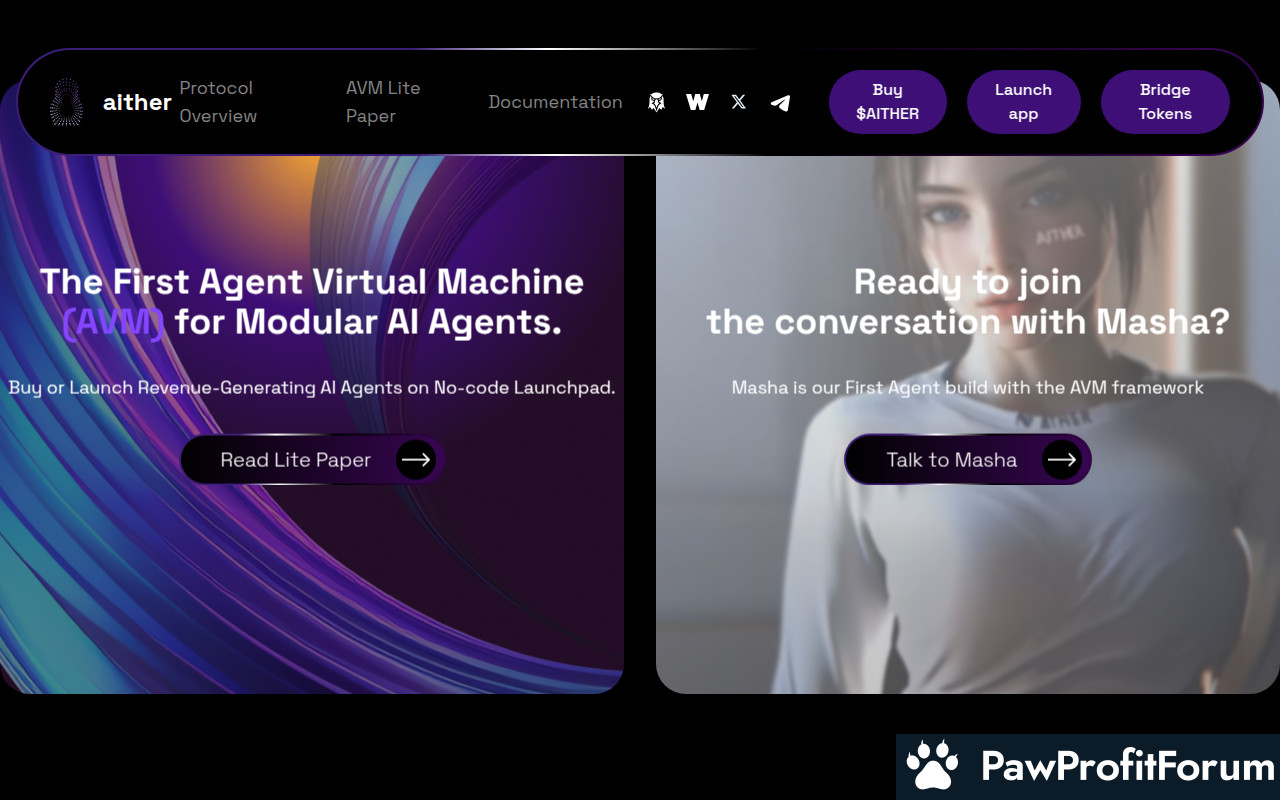The width and height of the screenshot is (1280, 800).
Task: Click the arrow circle beside Talk to Masha
Action: pos(1061,460)
